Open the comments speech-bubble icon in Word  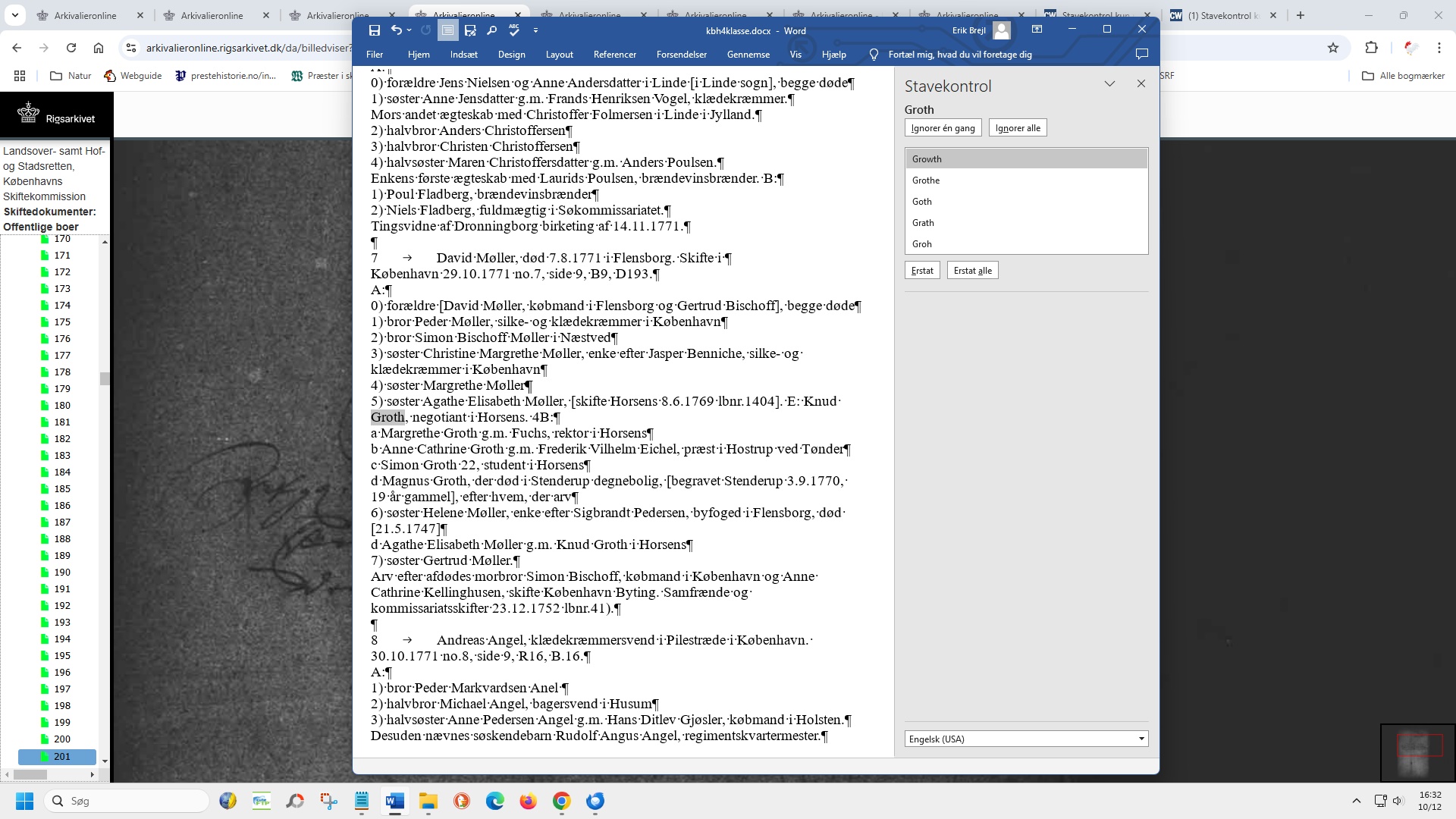click(1142, 54)
